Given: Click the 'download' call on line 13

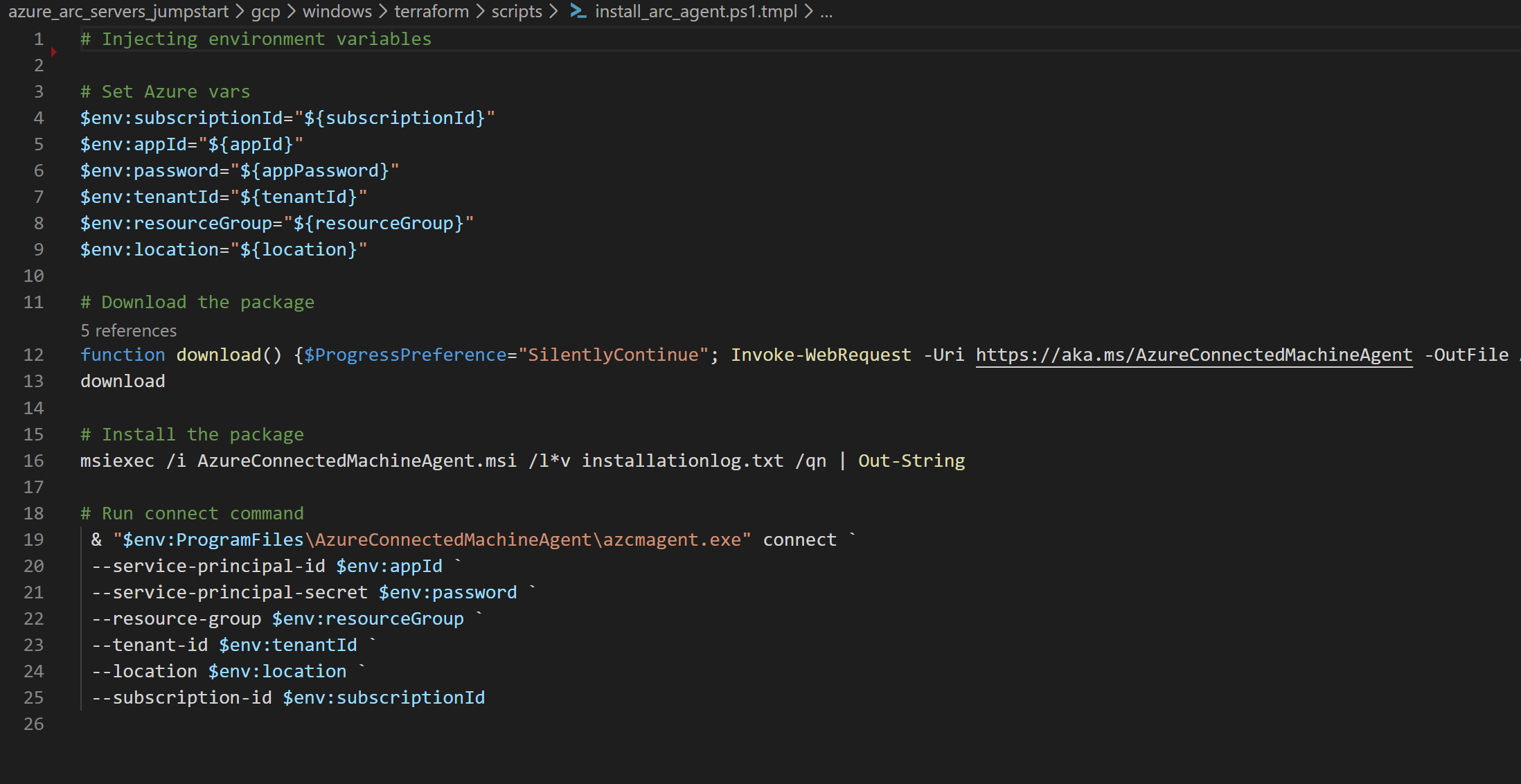Looking at the screenshot, I should pyautogui.click(x=123, y=381).
